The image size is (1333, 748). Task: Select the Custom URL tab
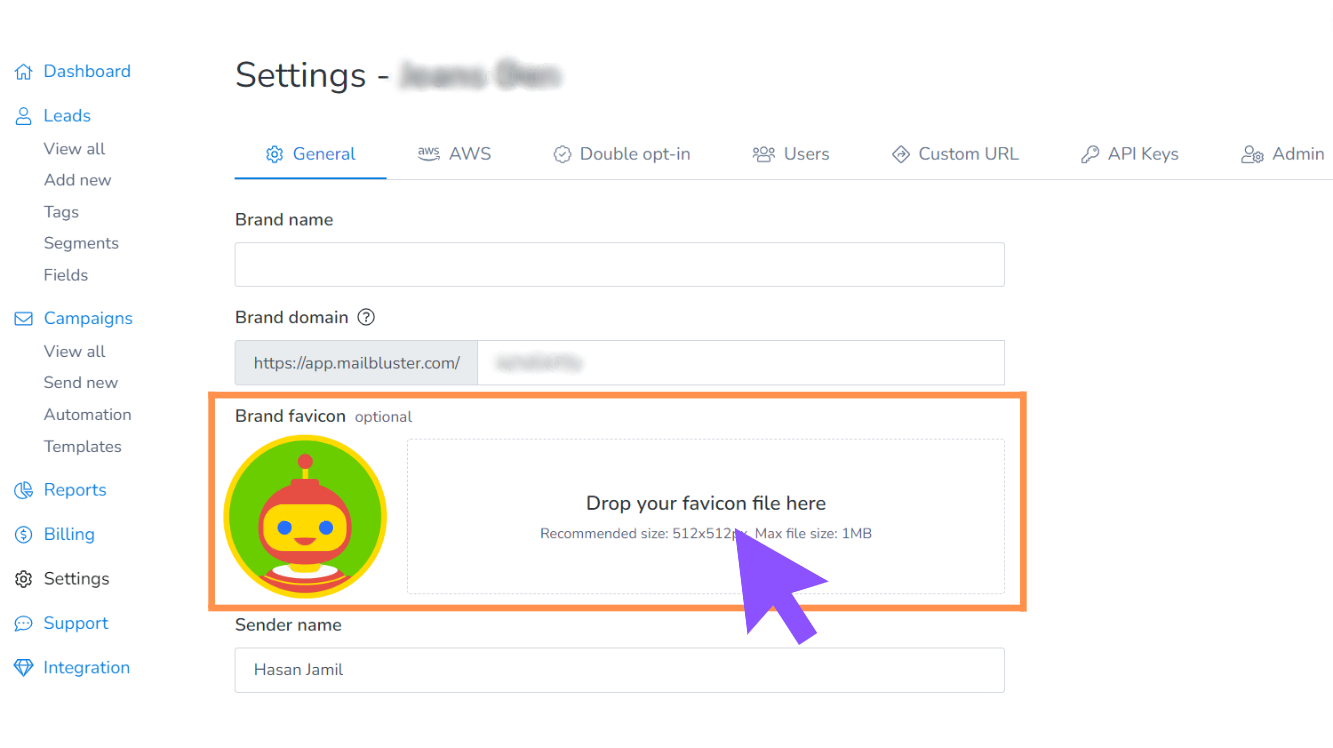[954, 154]
